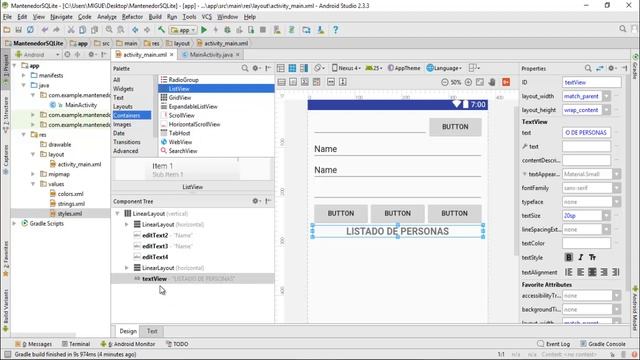Click the ID textView input field
640x360 pixels.
pos(591,82)
